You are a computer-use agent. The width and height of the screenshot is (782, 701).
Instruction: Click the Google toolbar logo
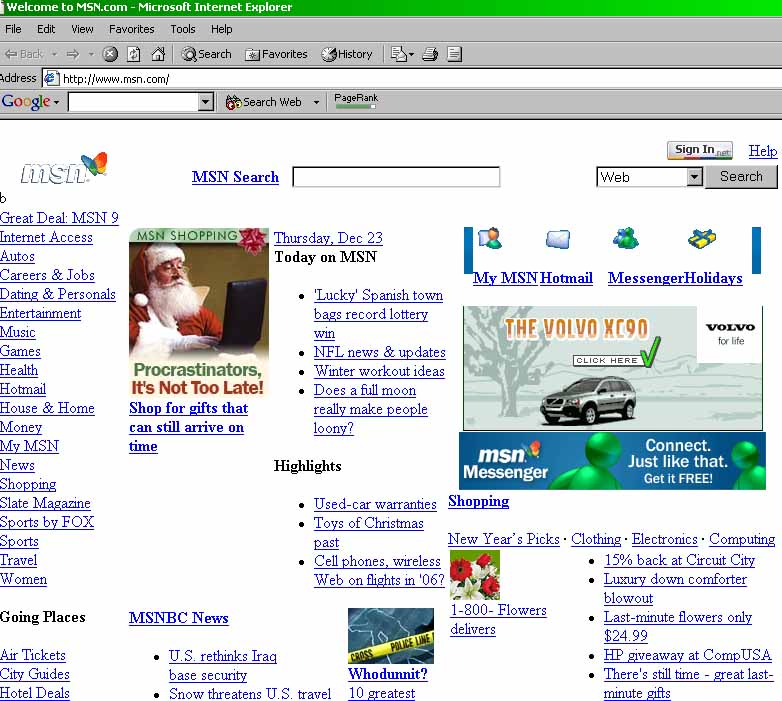(x=26, y=101)
